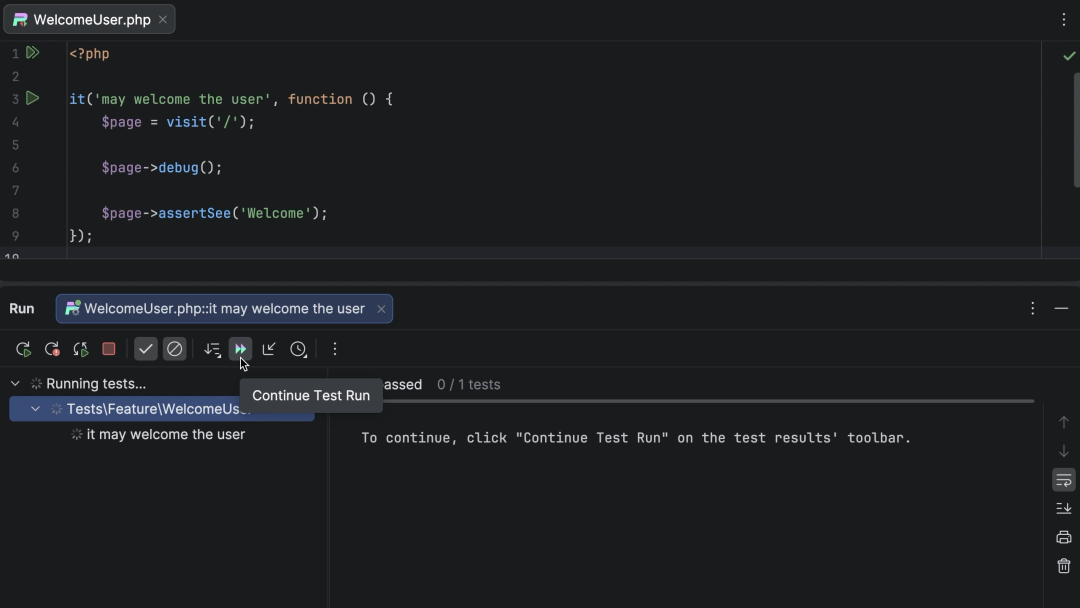Image resolution: width=1080 pixels, height=608 pixels.
Task: Collapse the Running tests root node
Action: pyautogui.click(x=15, y=384)
